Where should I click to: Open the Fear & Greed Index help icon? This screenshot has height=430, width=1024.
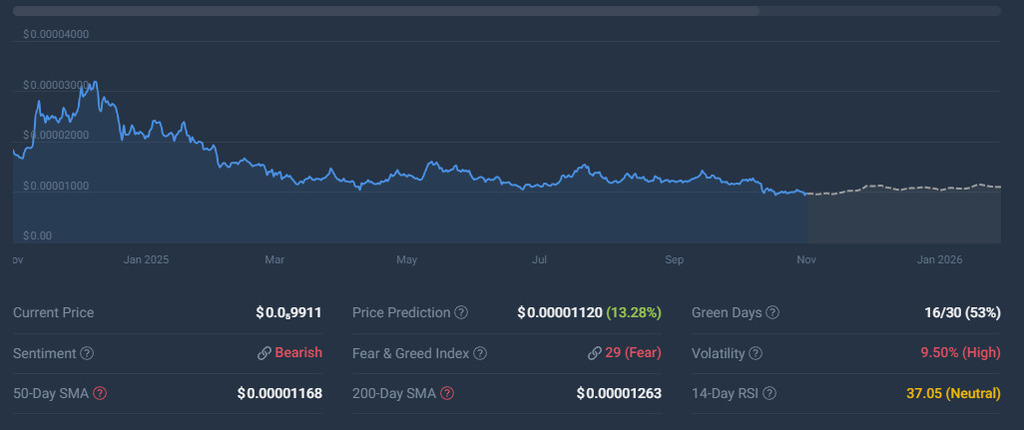click(x=480, y=353)
